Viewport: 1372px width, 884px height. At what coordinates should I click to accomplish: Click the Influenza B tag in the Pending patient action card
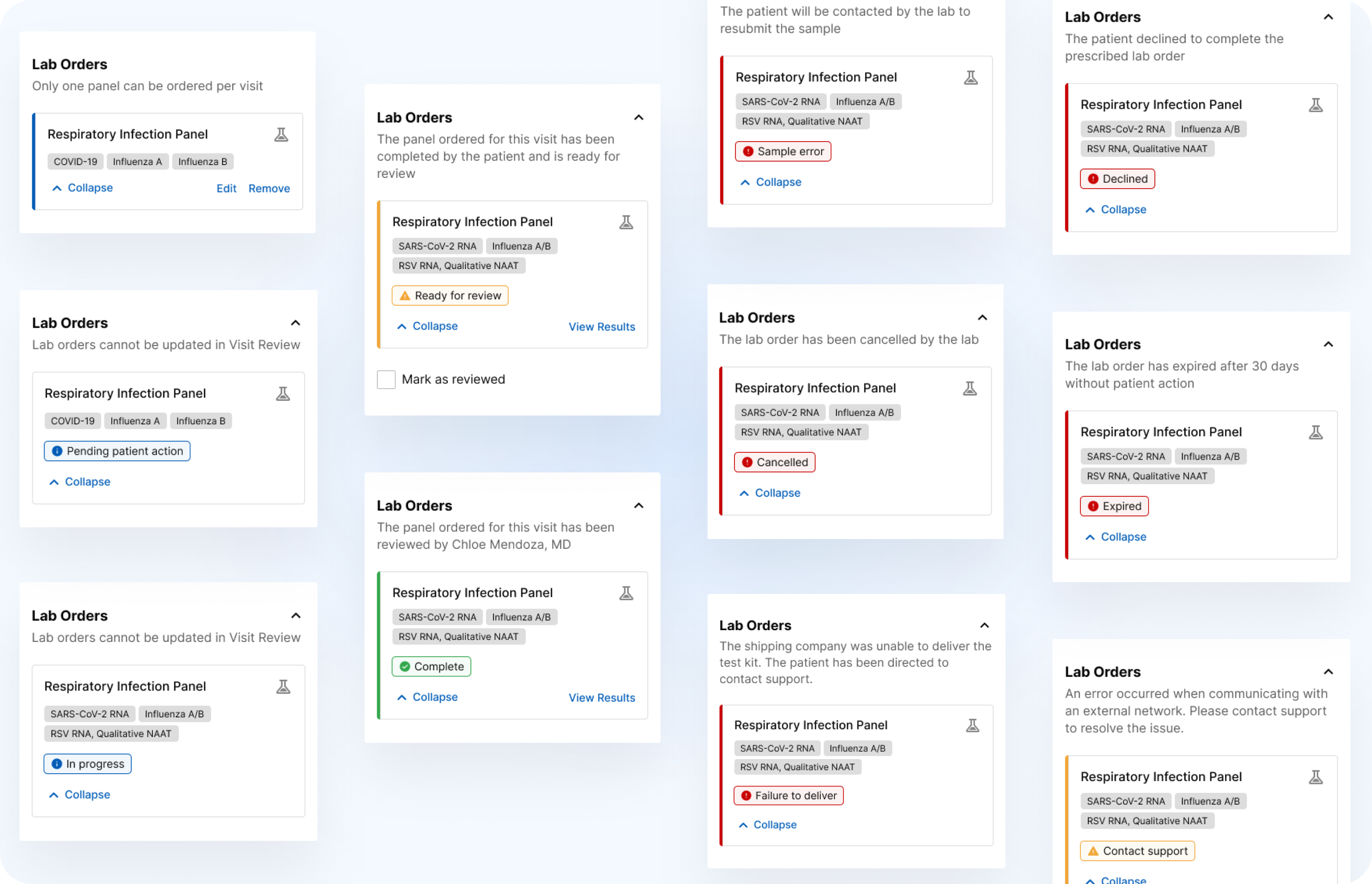pos(201,421)
